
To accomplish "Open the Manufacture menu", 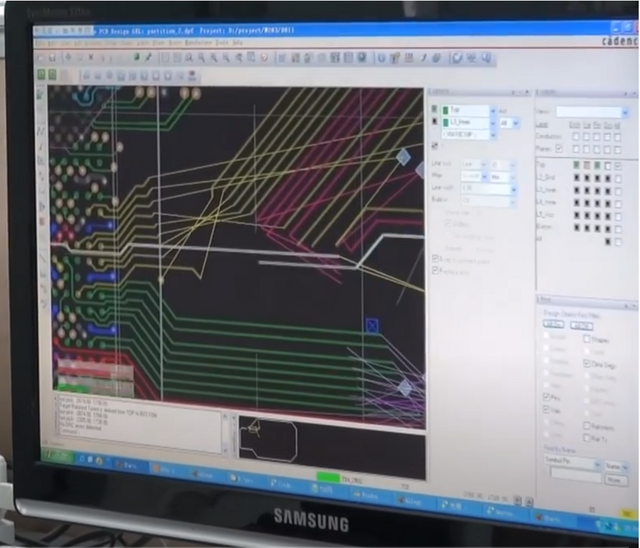I will tap(198, 42).
